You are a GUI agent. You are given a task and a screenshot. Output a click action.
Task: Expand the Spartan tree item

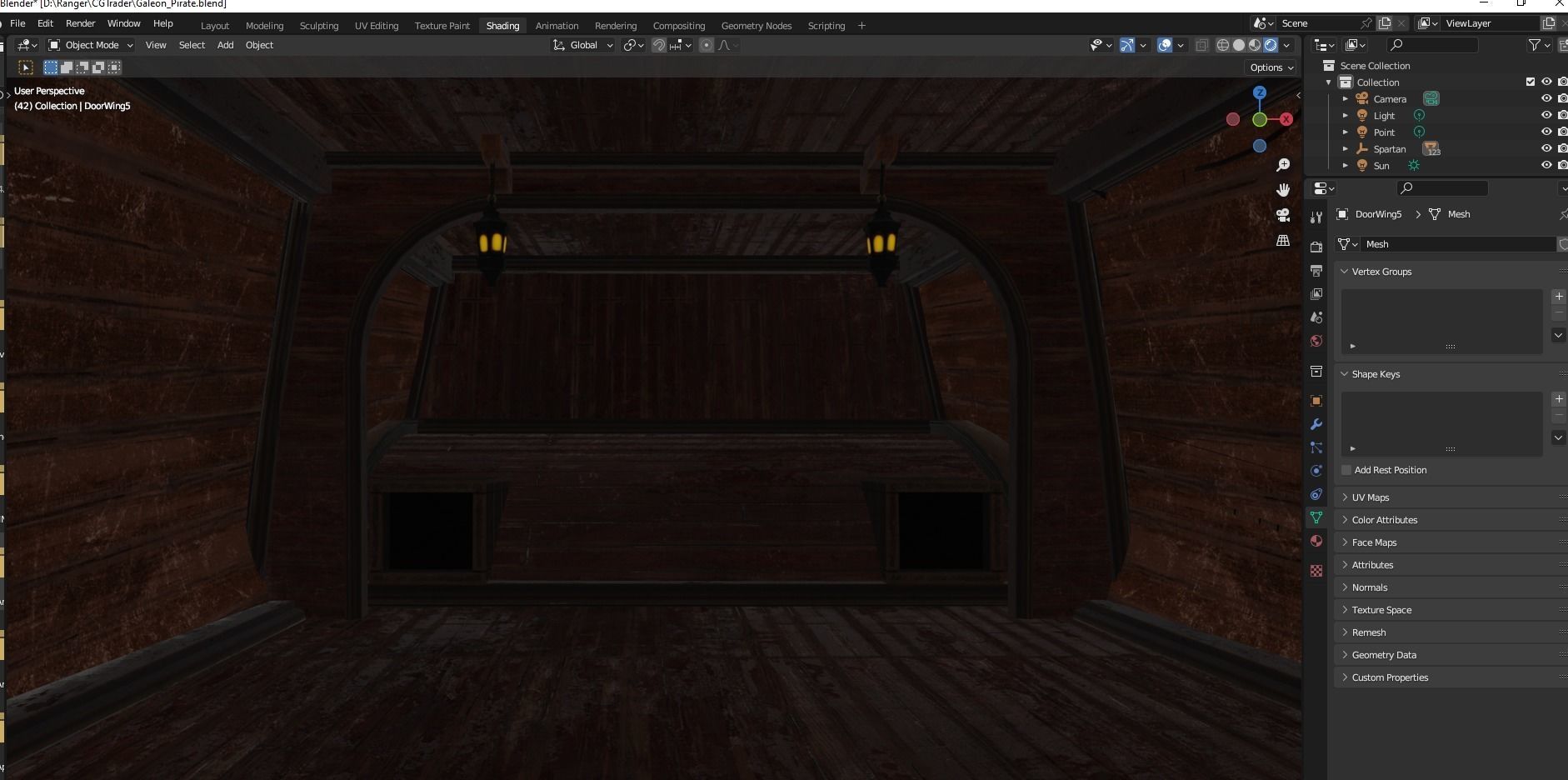pyautogui.click(x=1345, y=148)
